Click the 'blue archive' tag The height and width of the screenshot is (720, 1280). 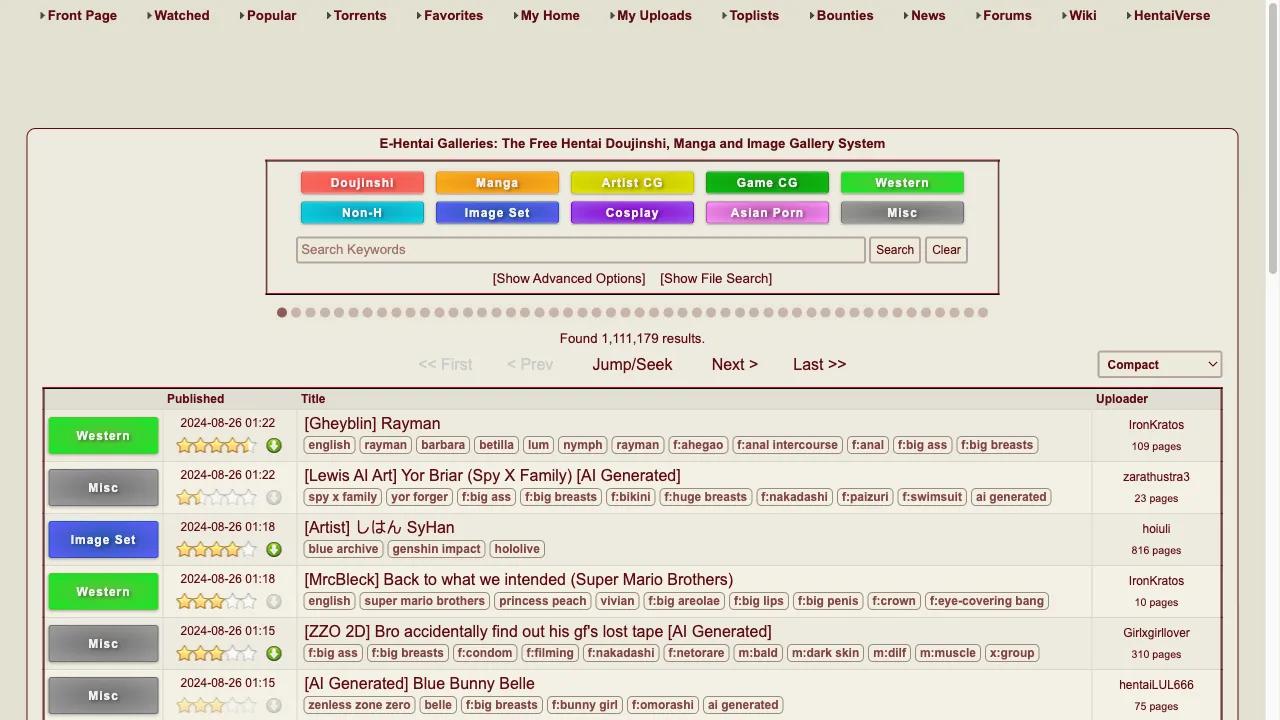343,549
